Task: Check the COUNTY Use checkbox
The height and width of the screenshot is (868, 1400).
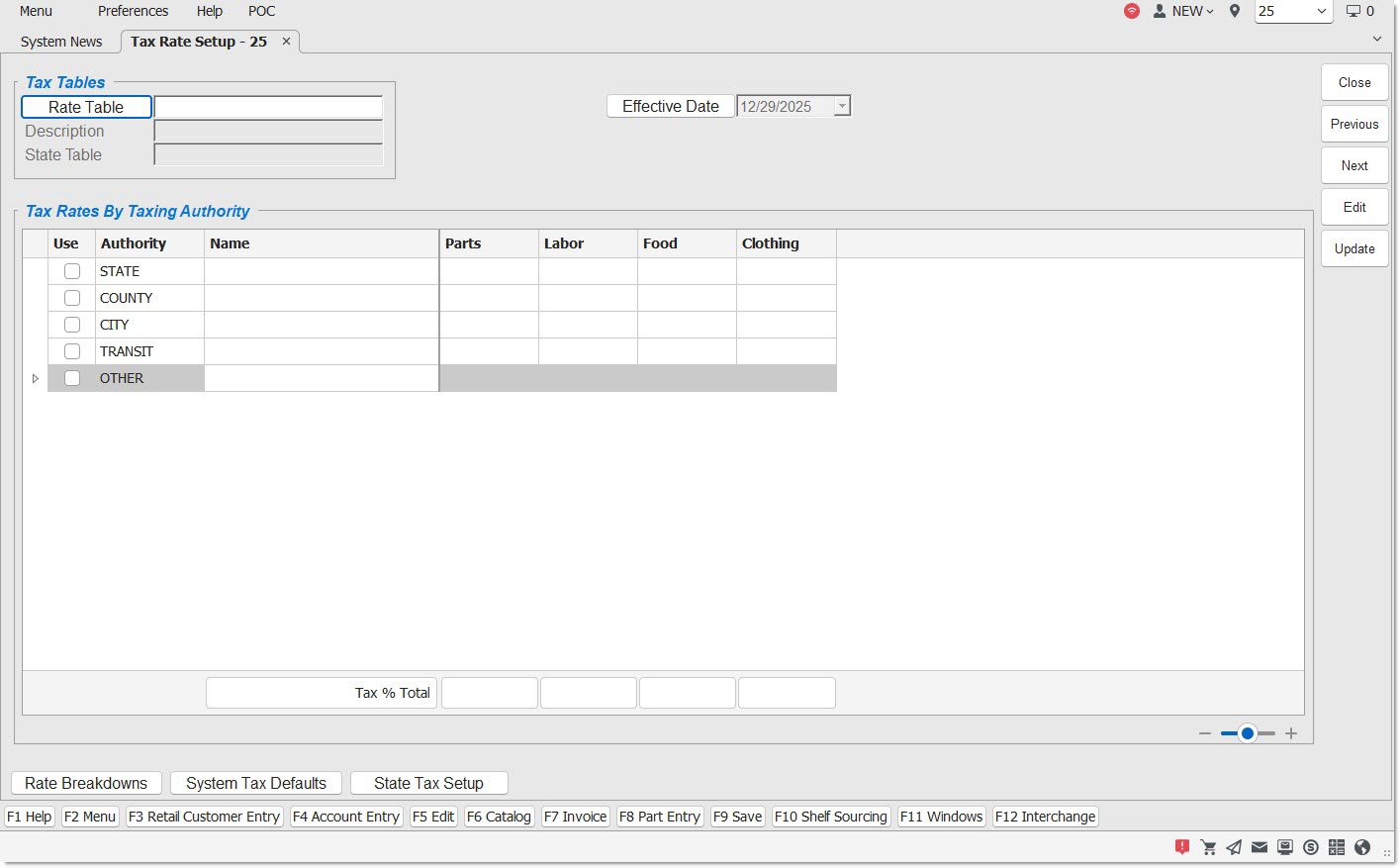Action: pyautogui.click(x=72, y=298)
